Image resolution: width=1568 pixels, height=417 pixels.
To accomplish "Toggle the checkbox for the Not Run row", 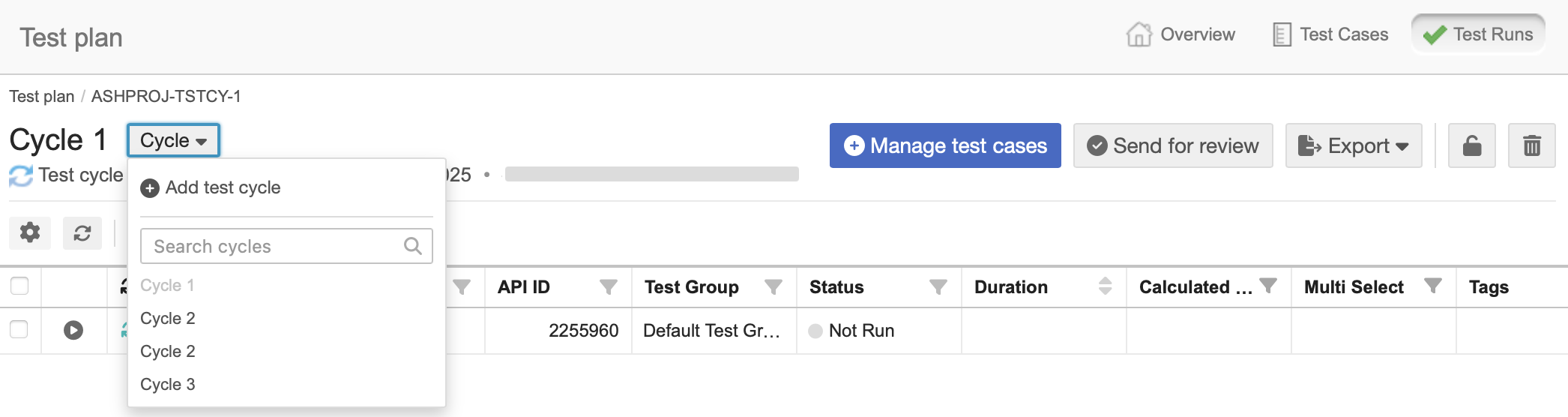I will pos(19,329).
